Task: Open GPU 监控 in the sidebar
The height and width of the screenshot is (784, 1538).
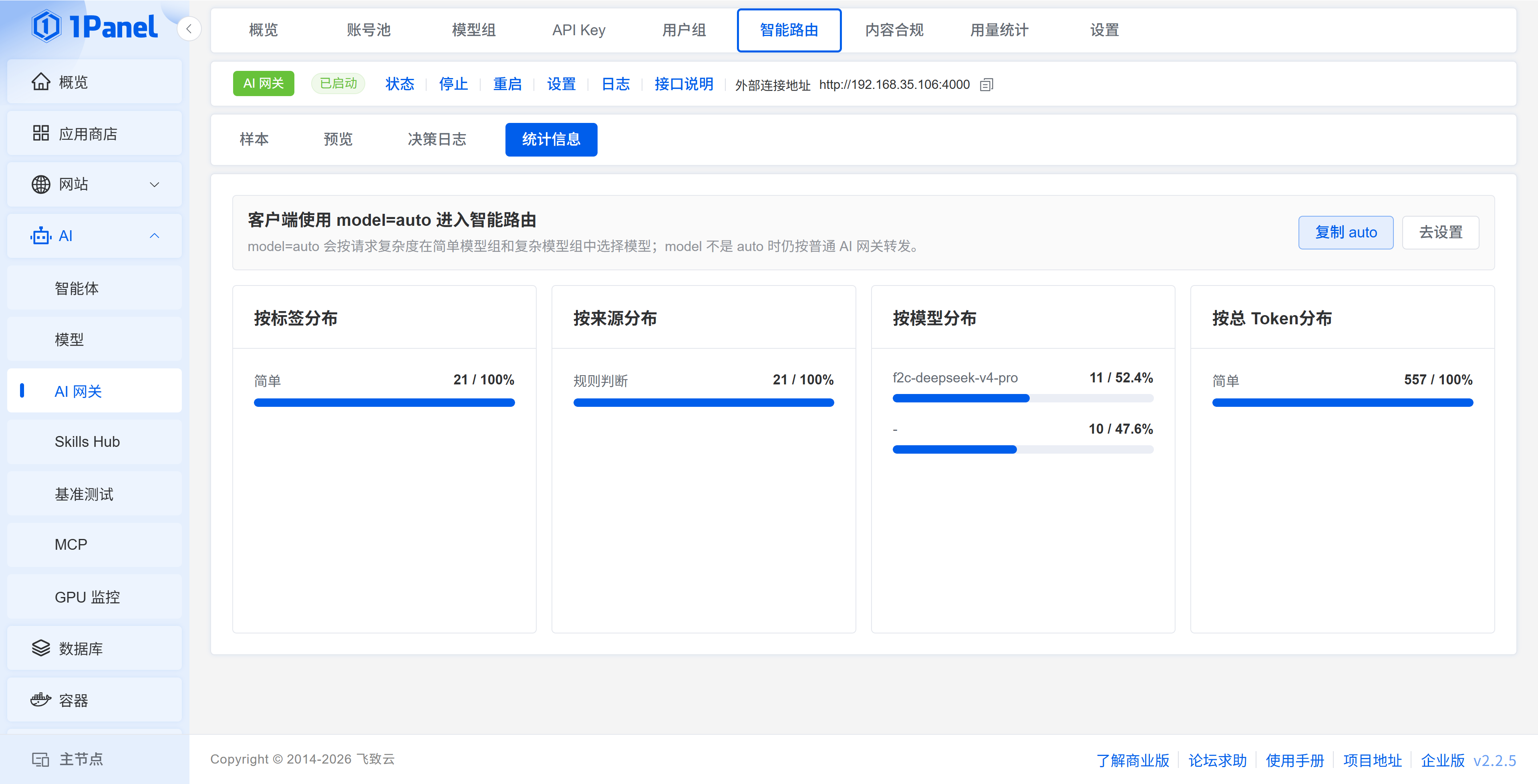Action: (95, 597)
